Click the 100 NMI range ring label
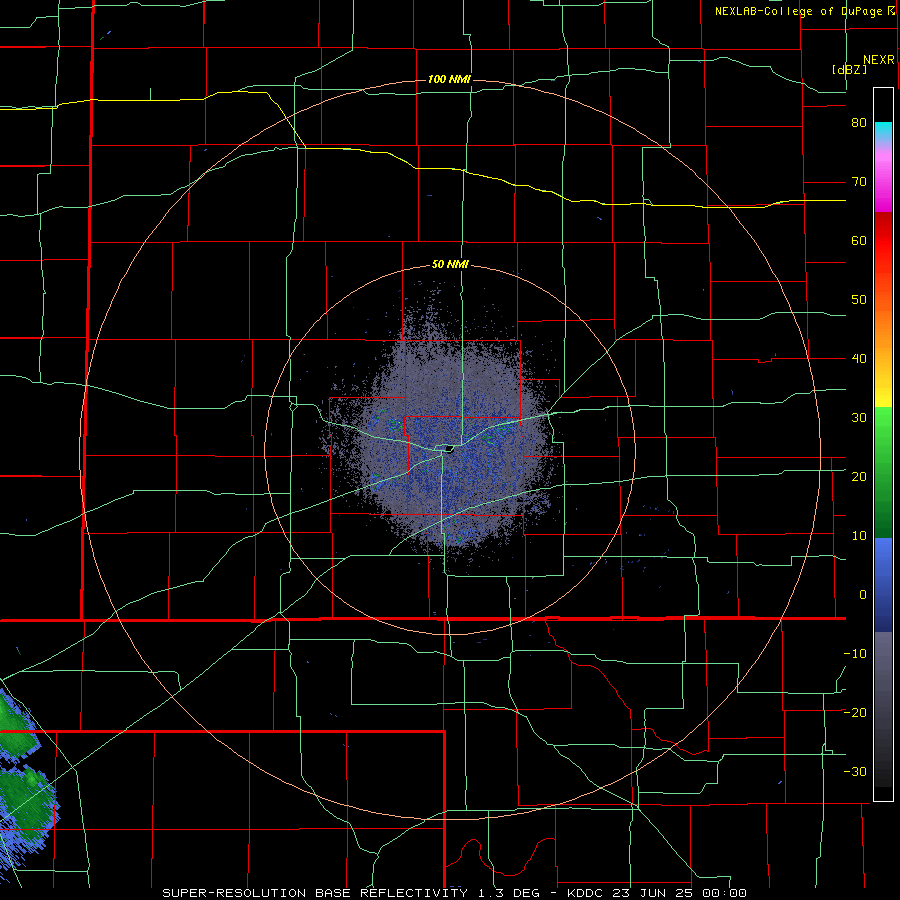 [449, 79]
